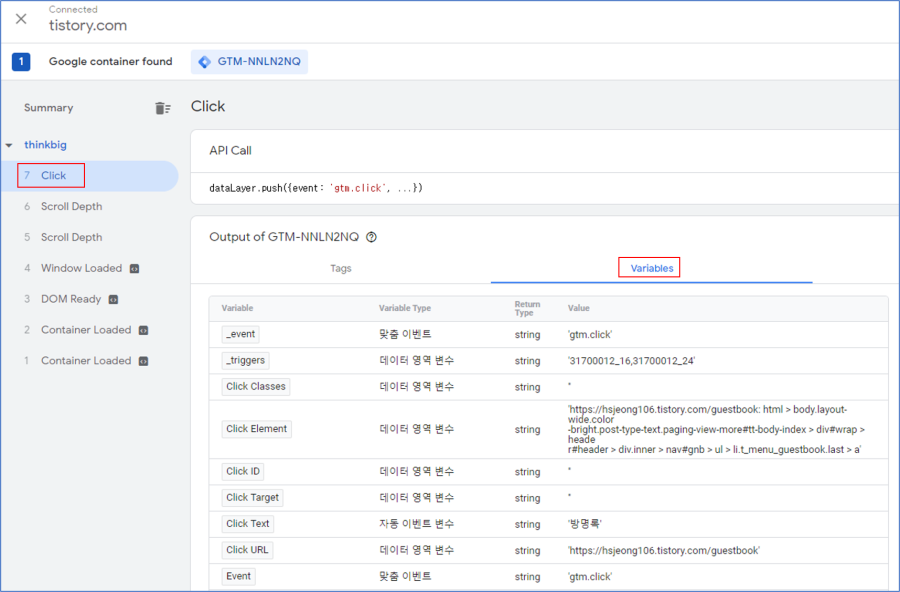This screenshot has width=900, height=592.
Task: Click the Event variable chip
Action: pyautogui.click(x=238, y=576)
